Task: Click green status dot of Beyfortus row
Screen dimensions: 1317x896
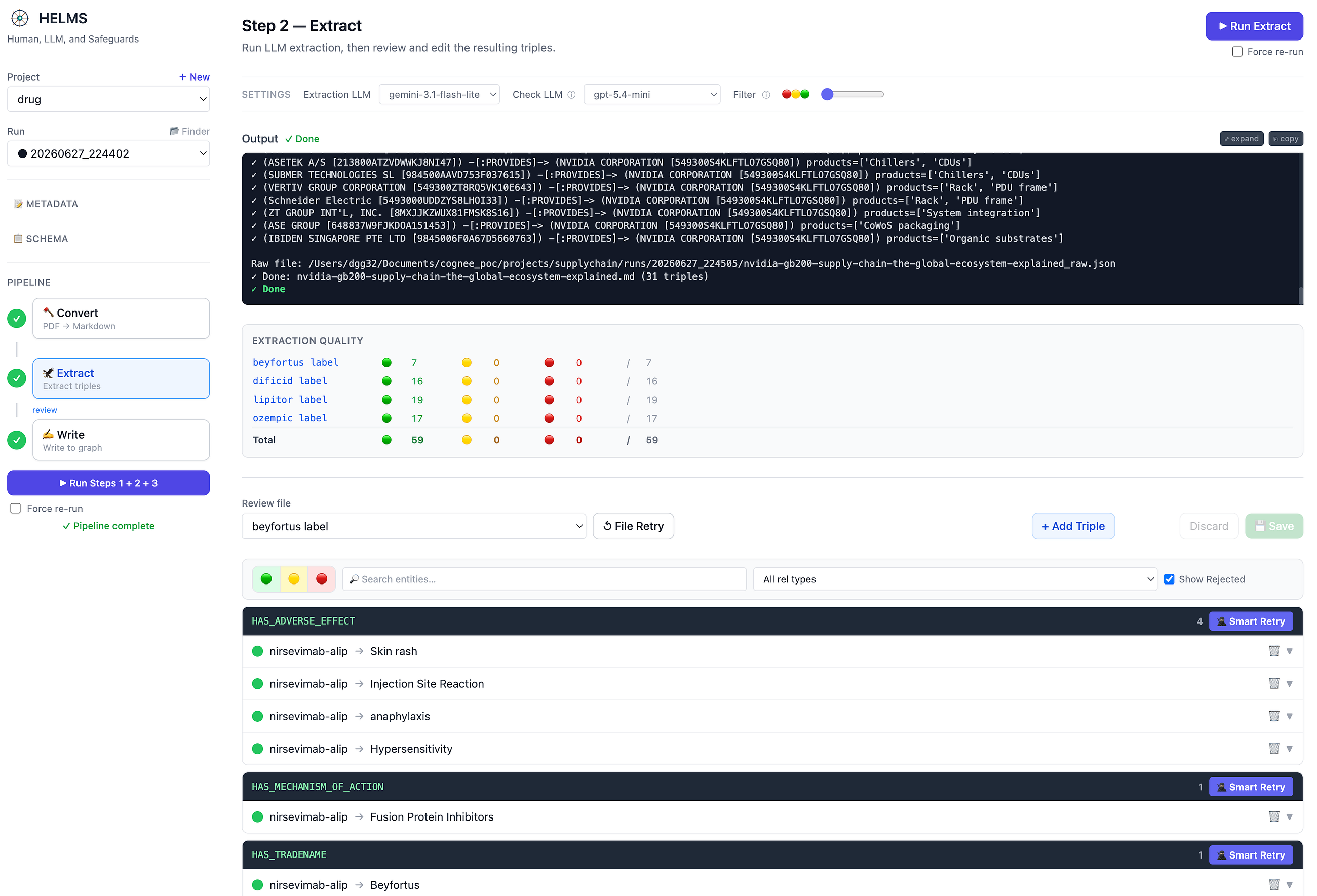Action: [257, 885]
